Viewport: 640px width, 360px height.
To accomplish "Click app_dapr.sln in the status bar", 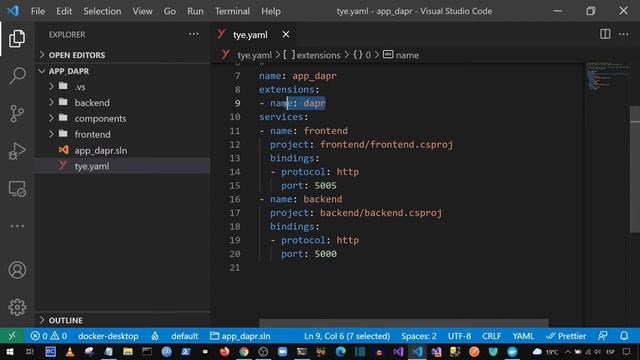I will click(x=240, y=336).
